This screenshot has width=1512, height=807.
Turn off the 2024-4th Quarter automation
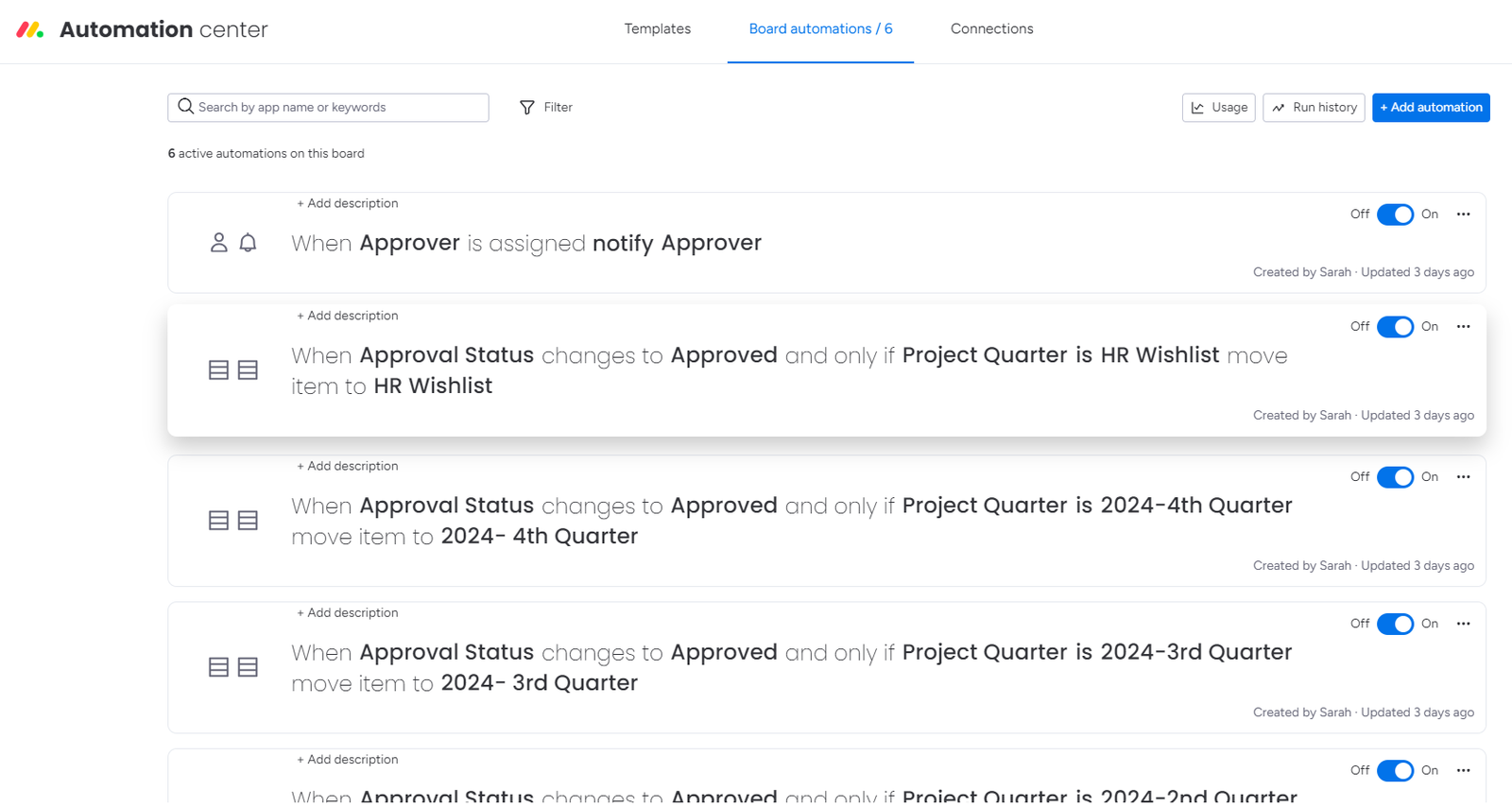(1395, 477)
